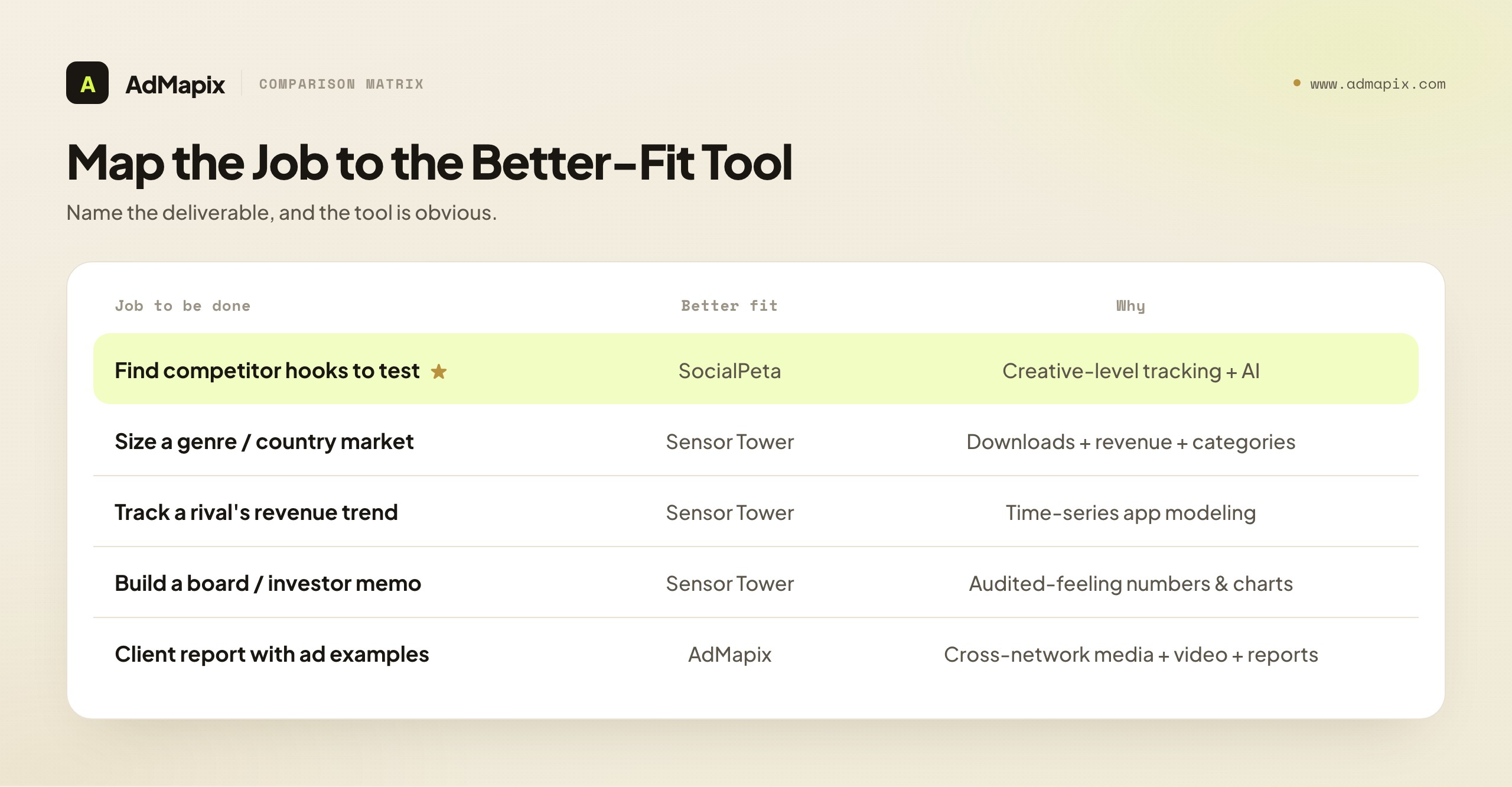Select Build a board / investor memo
The width and height of the screenshot is (1512, 787).
(x=268, y=584)
